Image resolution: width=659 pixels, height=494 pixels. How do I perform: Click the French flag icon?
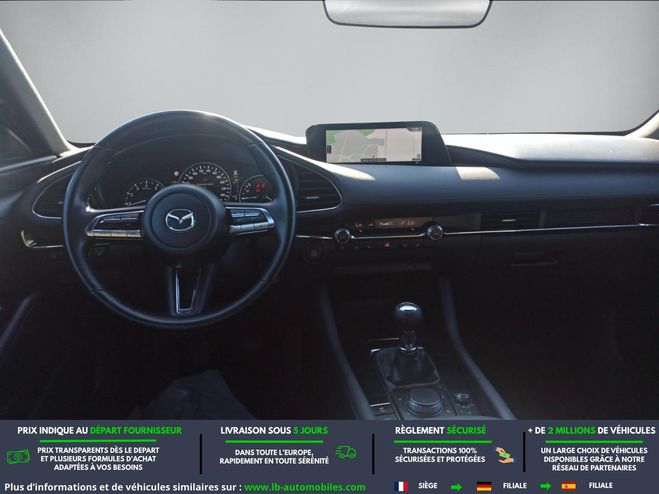pos(401,486)
